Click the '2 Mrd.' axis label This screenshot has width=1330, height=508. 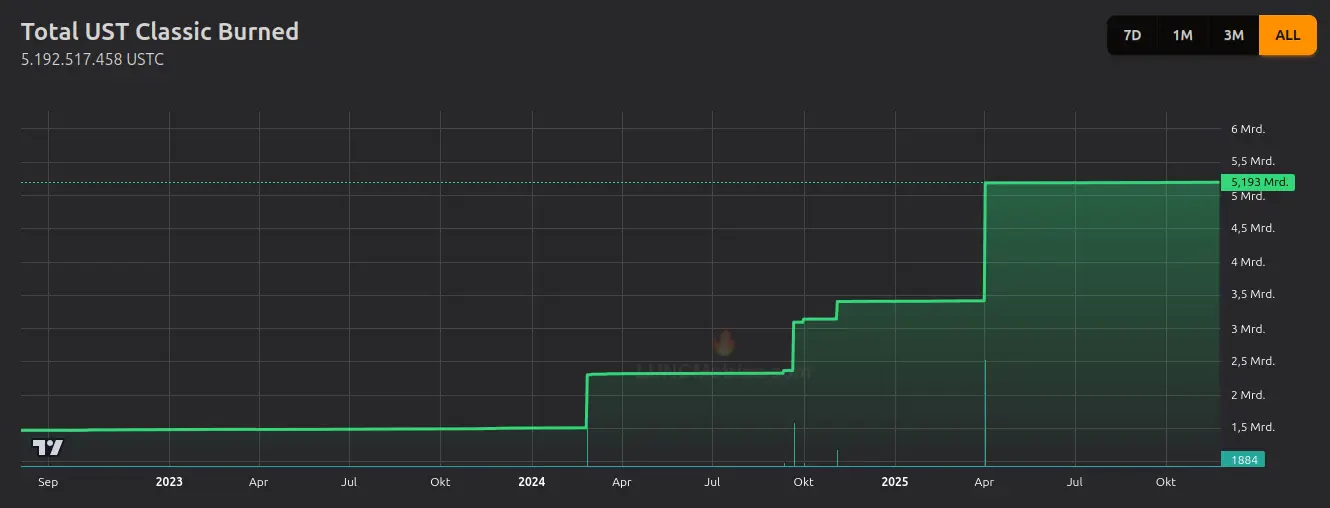point(1247,395)
